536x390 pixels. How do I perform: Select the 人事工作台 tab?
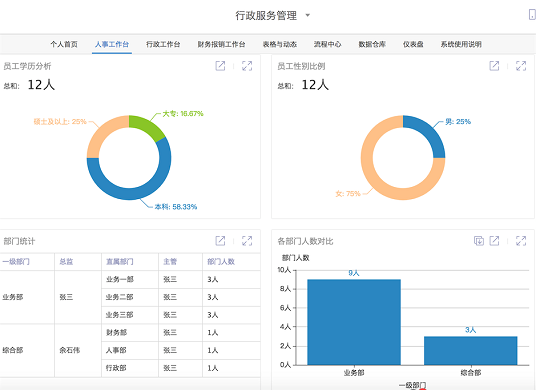tap(112, 44)
